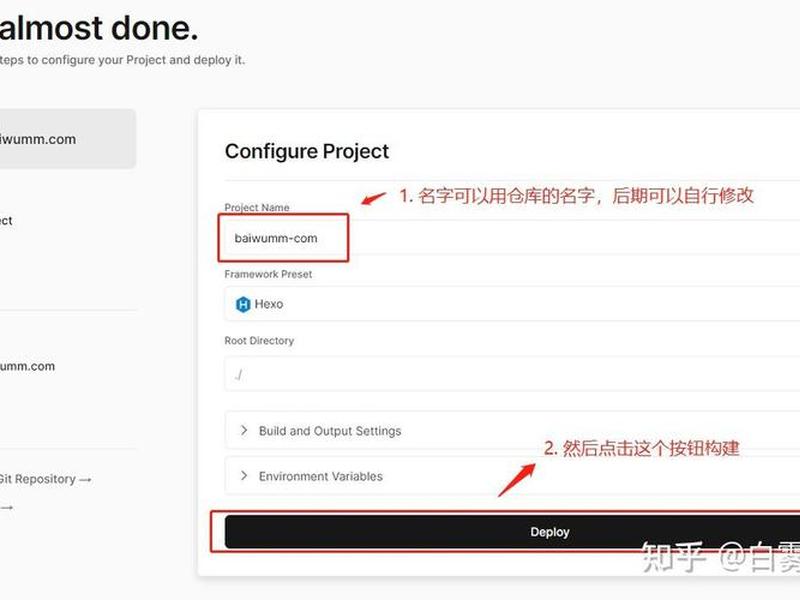Expand Build and Output Settings section
Image resolution: width=800 pixels, height=600 pixels.
(x=512, y=431)
